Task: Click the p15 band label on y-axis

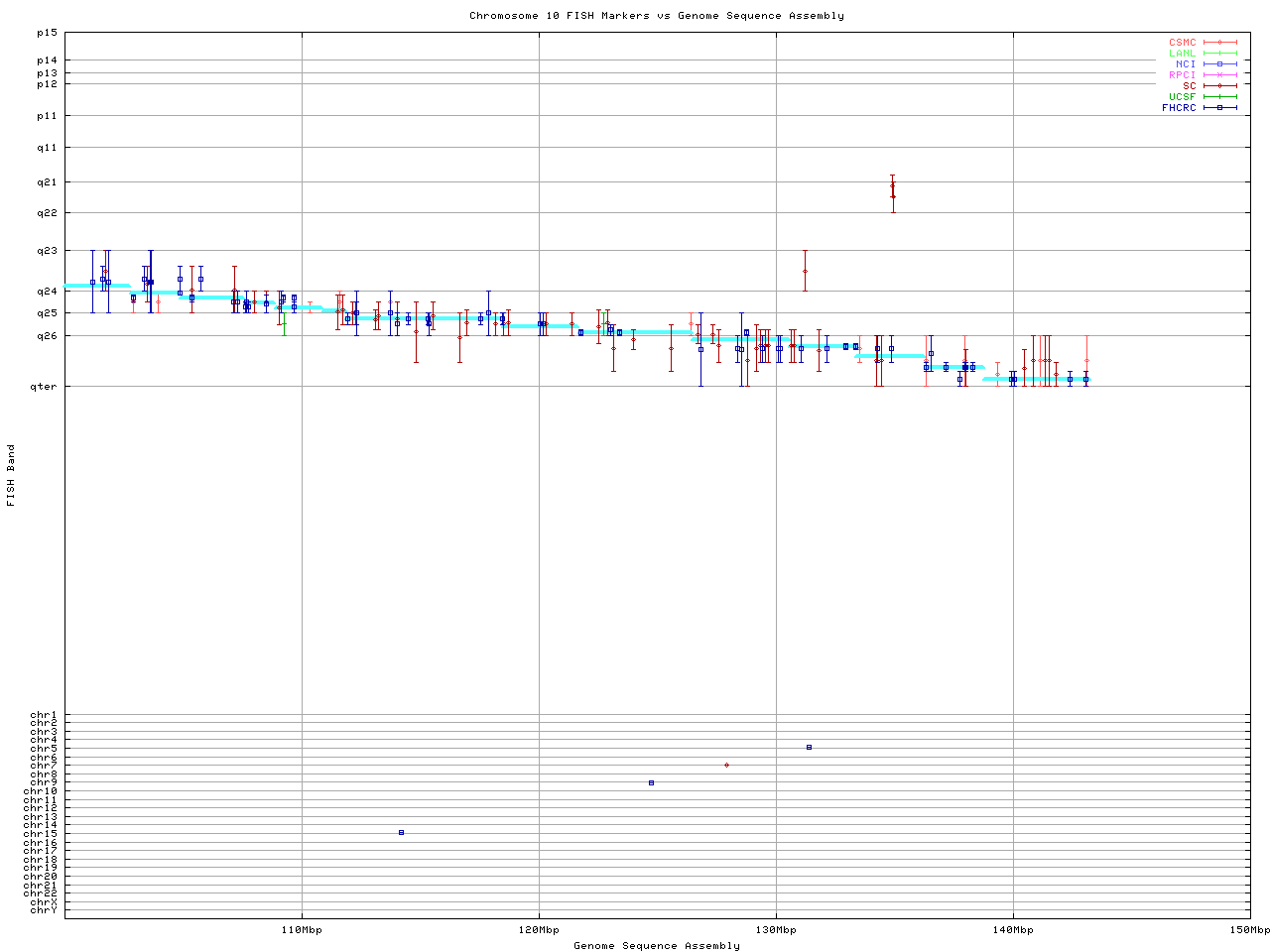Action: coord(47,33)
